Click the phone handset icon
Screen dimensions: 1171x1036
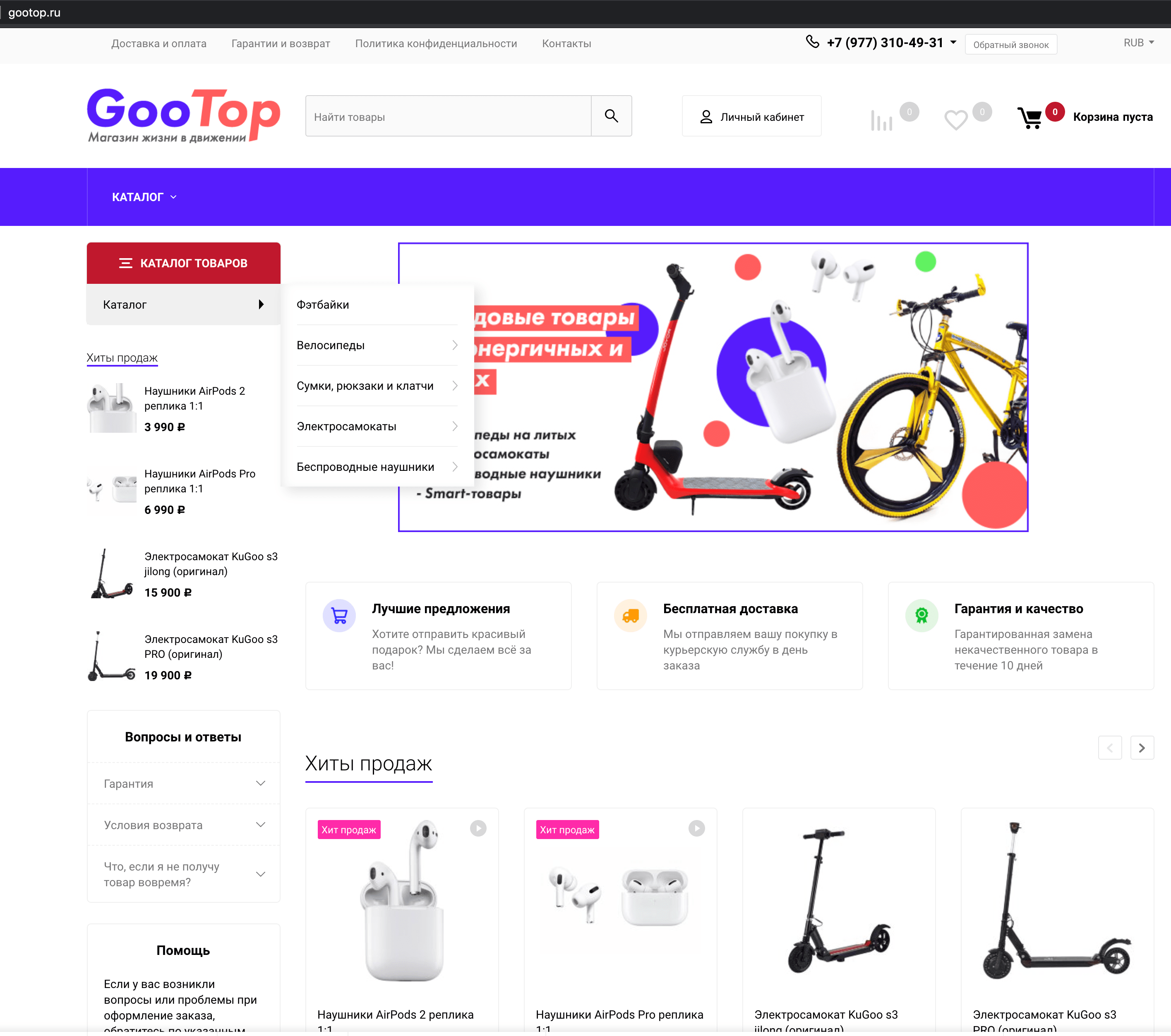[x=812, y=42]
